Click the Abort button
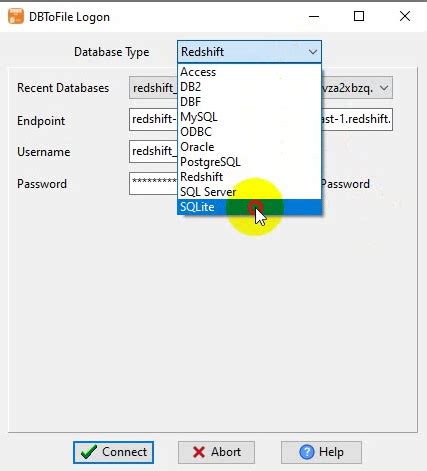The width and height of the screenshot is (427, 471). pos(216,452)
